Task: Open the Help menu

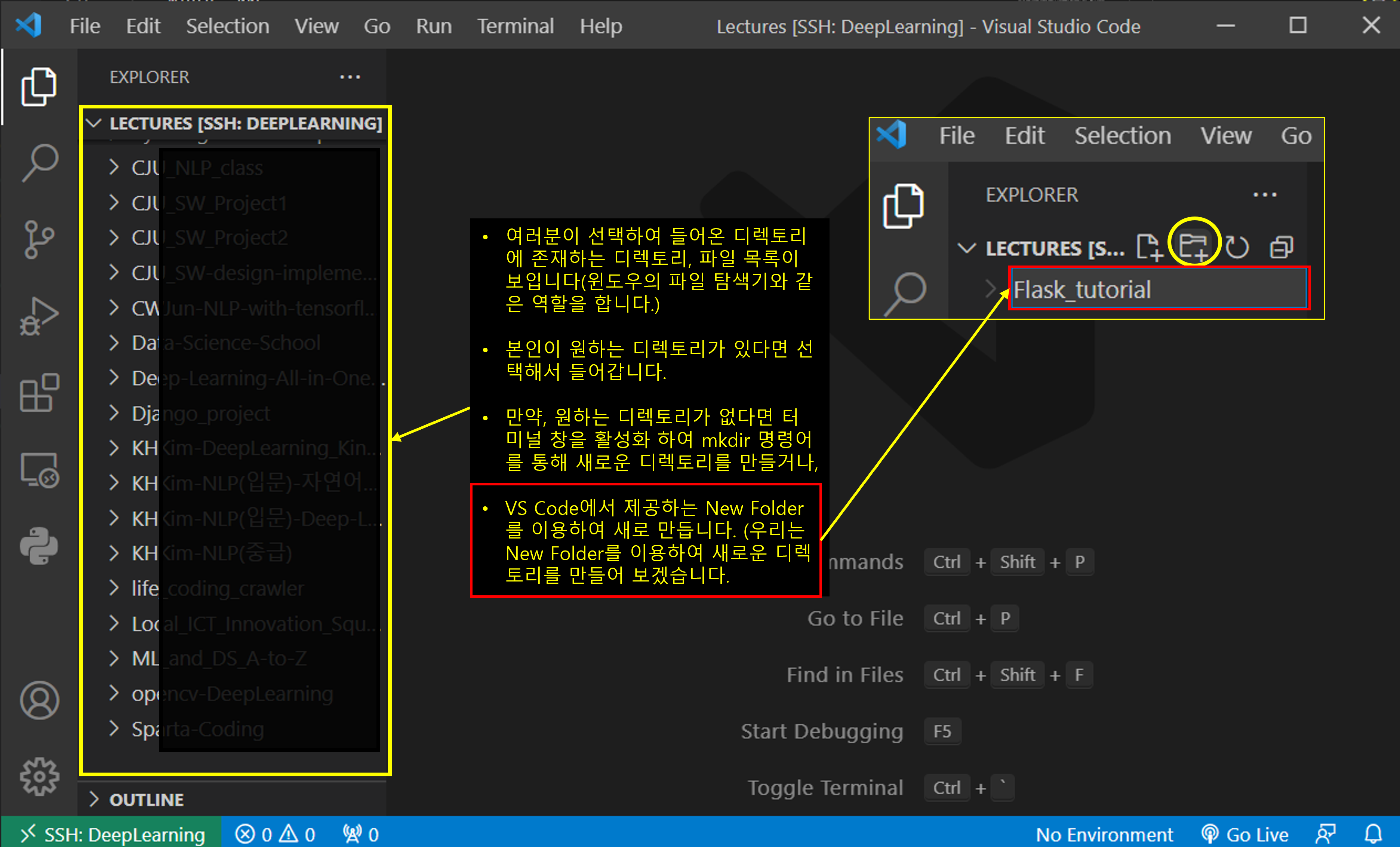Action: click(x=601, y=26)
